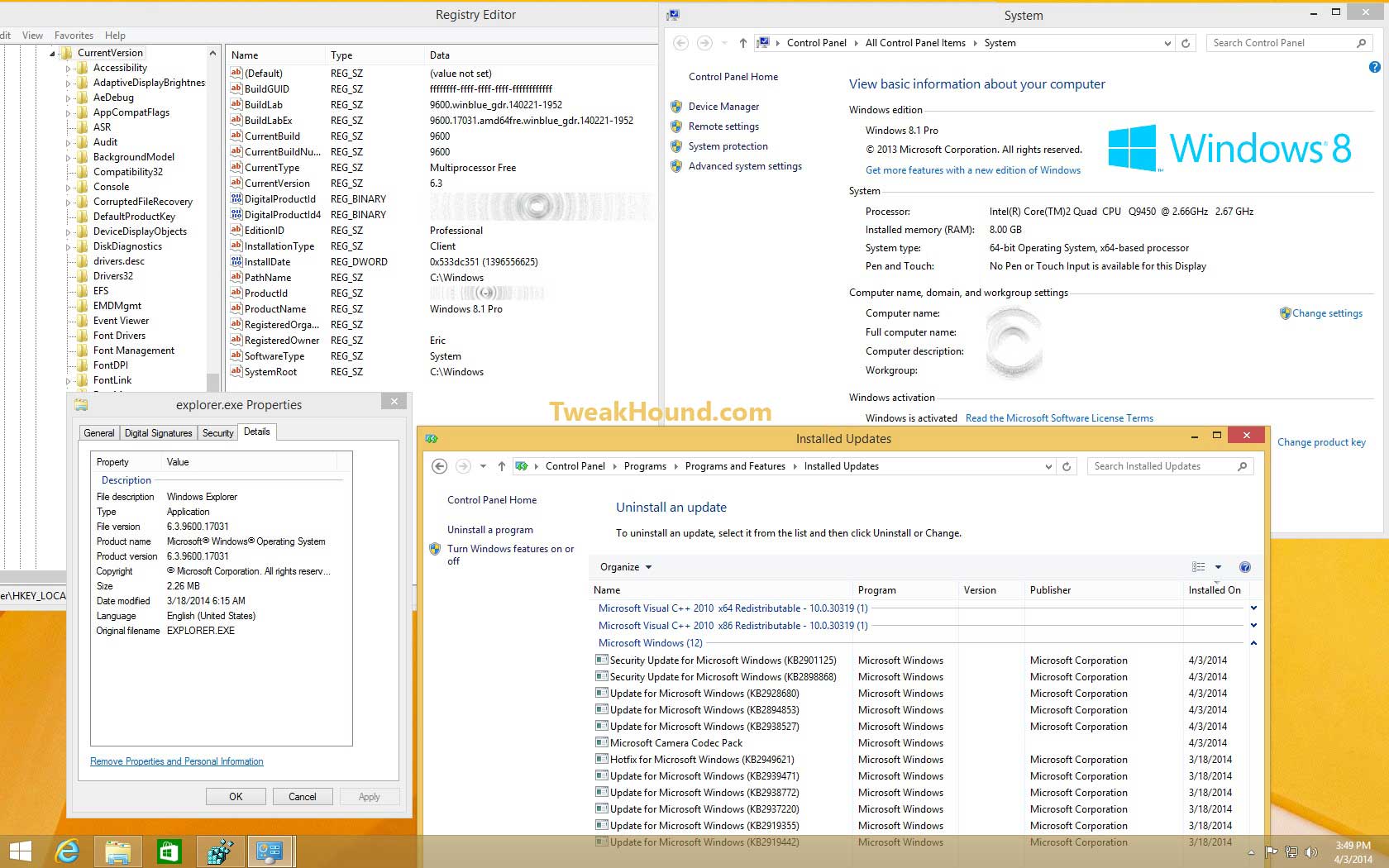
Task: Select the Event Viewer registry key
Action: (121, 321)
